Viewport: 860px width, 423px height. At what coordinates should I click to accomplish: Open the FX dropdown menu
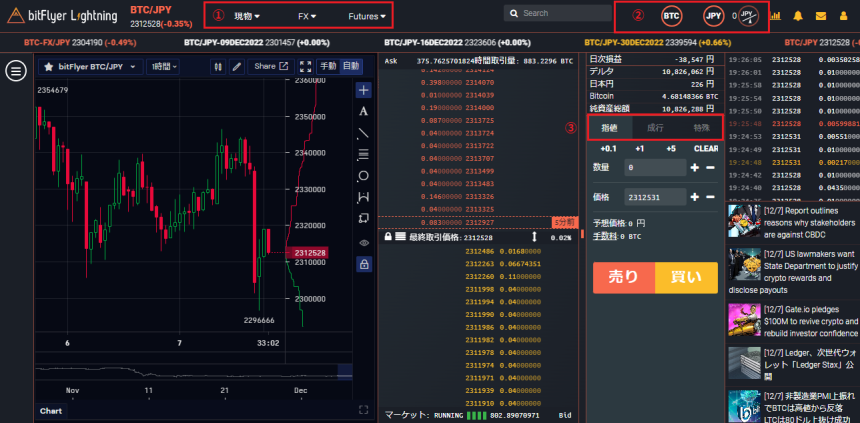(307, 16)
